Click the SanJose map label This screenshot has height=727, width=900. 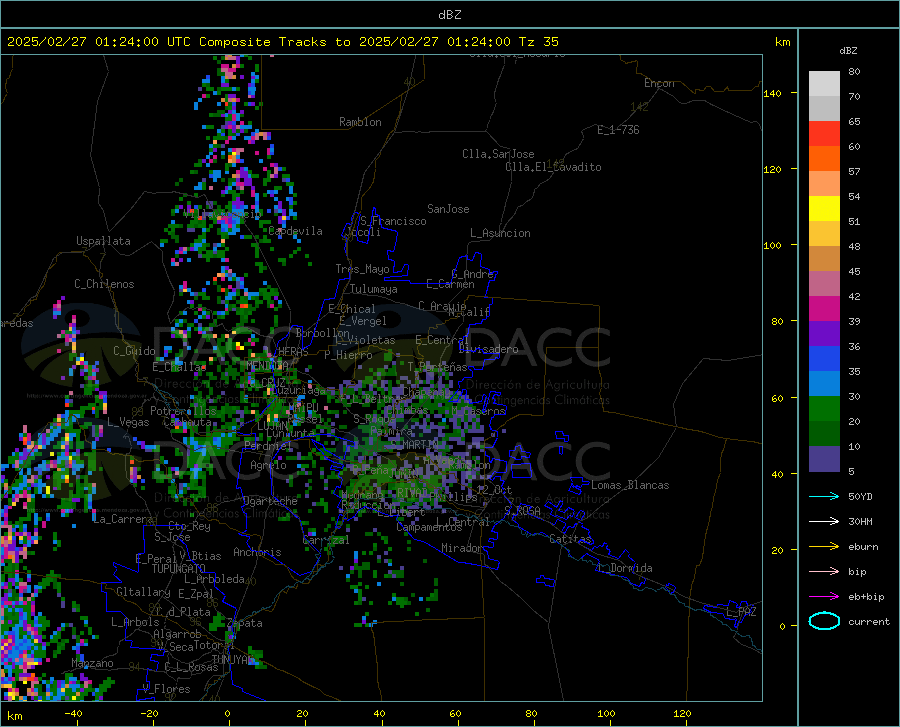click(x=448, y=209)
